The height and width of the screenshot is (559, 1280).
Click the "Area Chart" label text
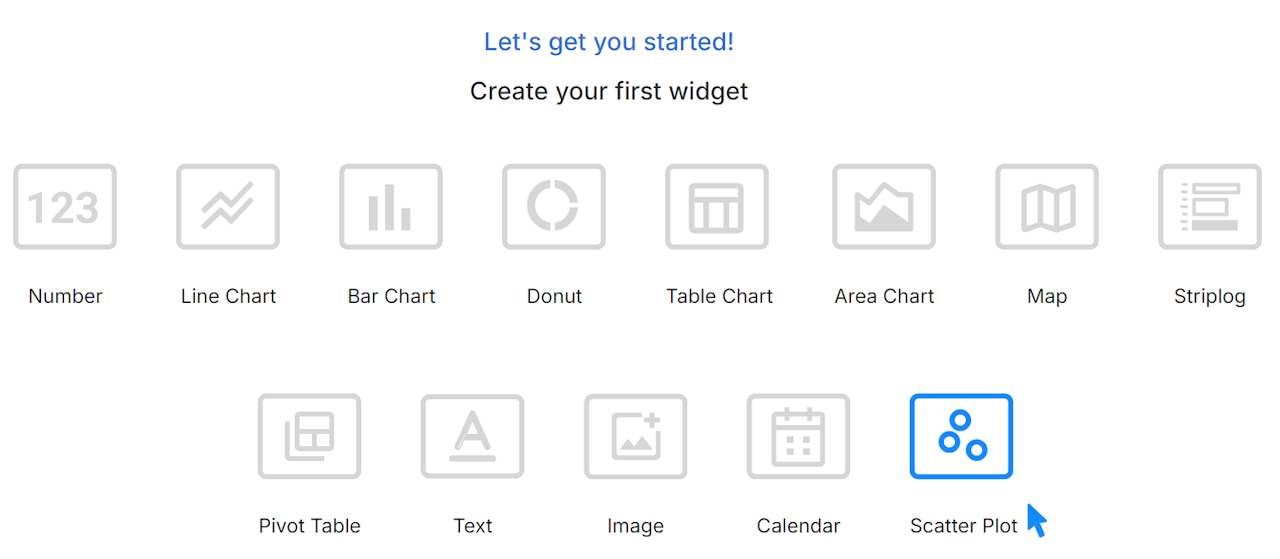(884, 296)
